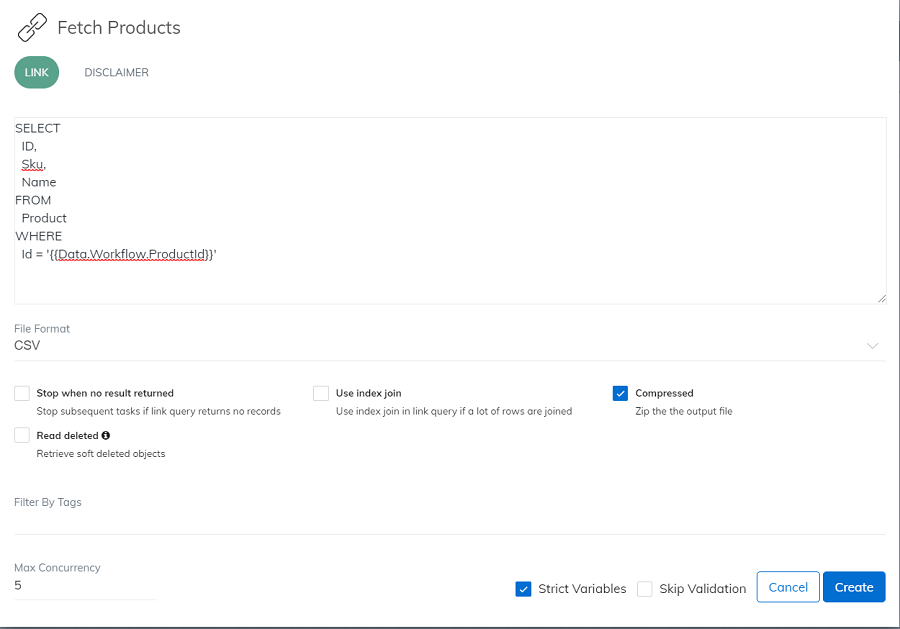Select the LINK tab
Viewport: 900px width, 629px height.
37,72
